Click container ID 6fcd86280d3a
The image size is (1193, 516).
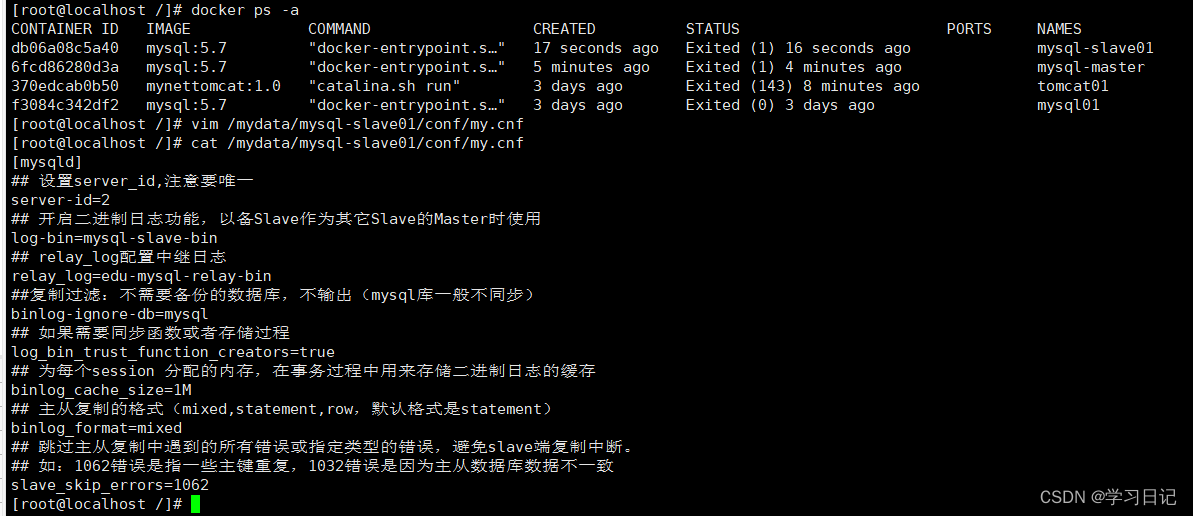click(x=64, y=67)
